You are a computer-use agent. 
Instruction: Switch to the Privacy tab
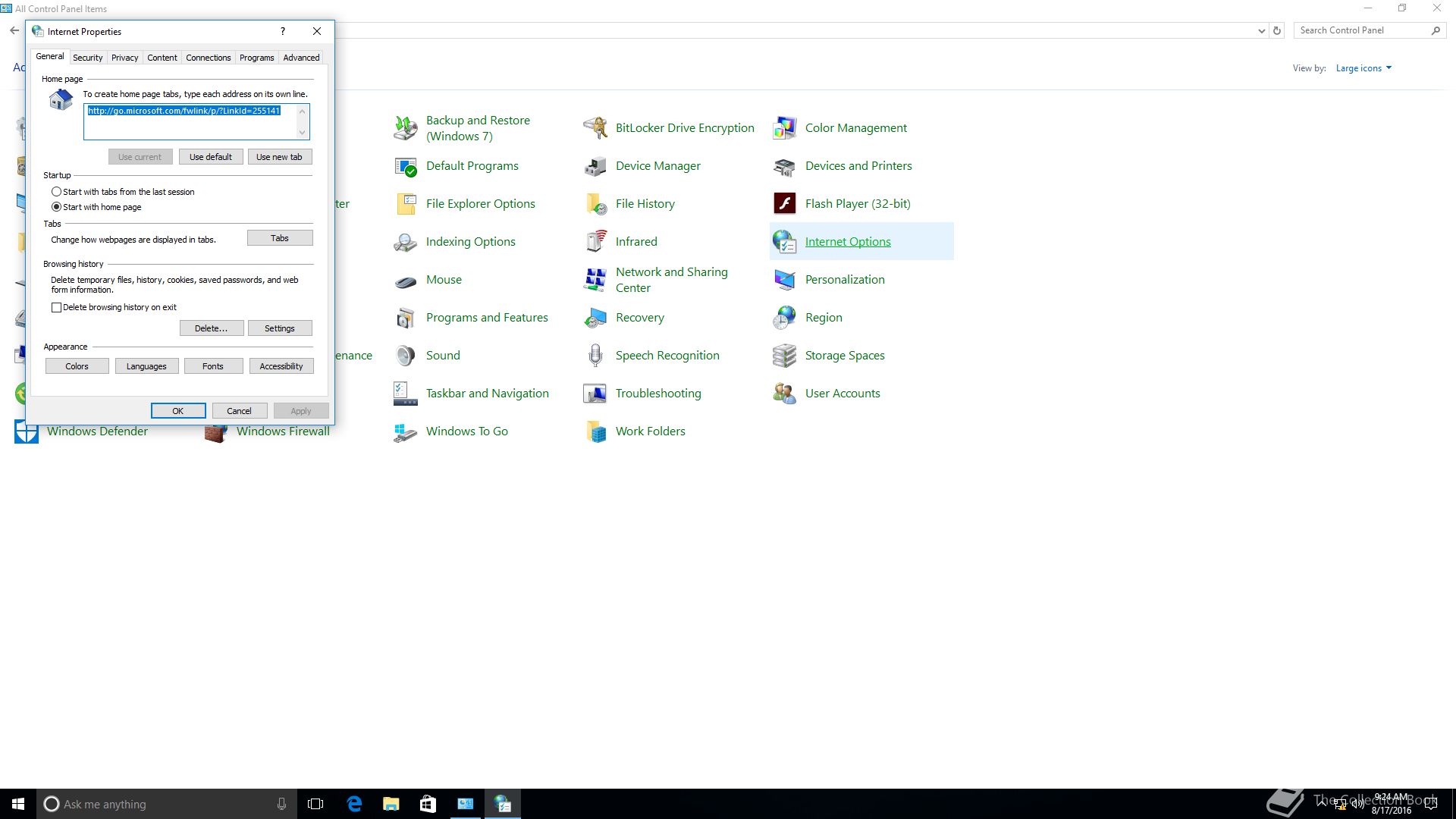tap(125, 58)
